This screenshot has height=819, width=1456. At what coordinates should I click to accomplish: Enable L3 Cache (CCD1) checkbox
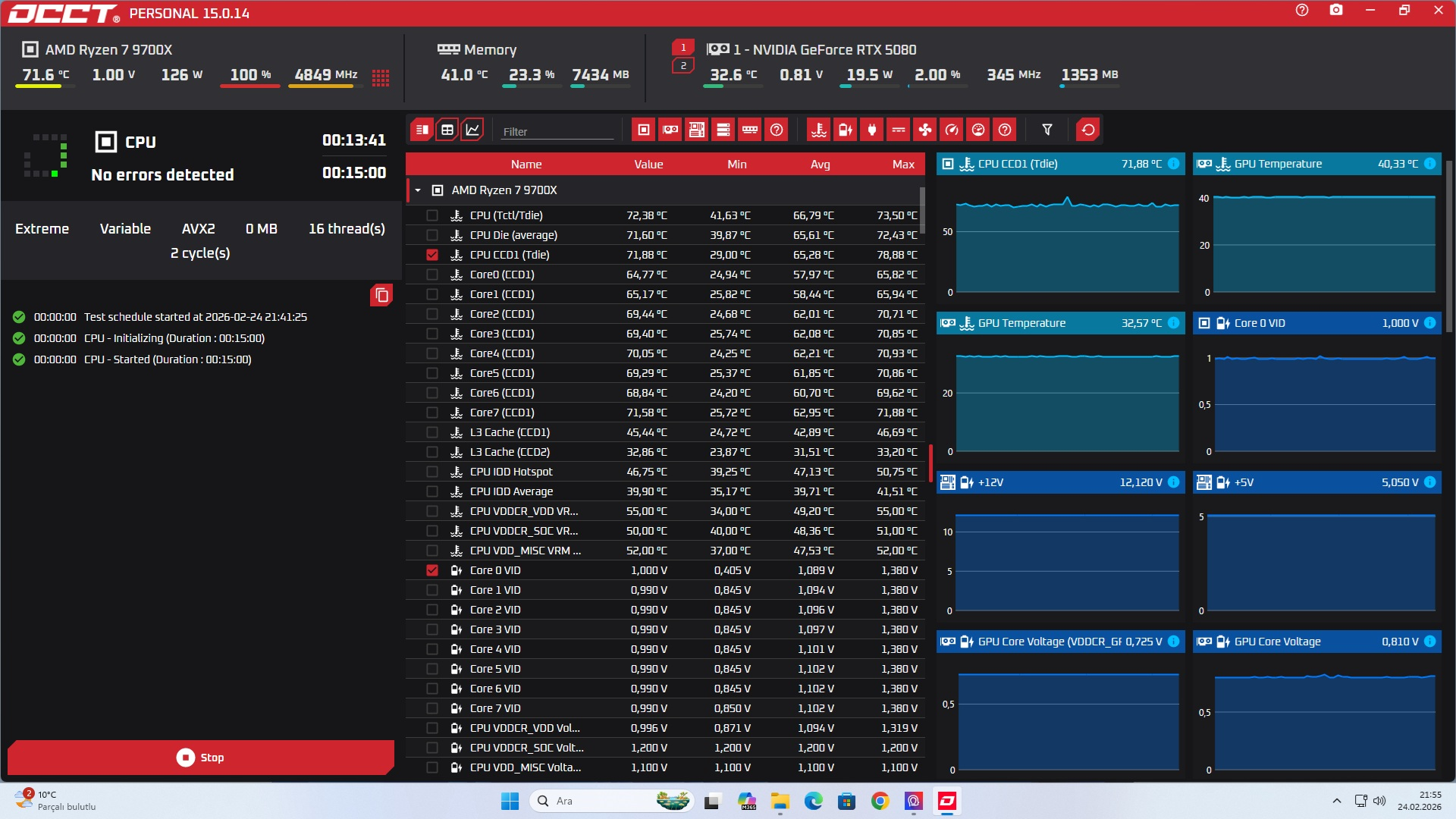tap(432, 432)
